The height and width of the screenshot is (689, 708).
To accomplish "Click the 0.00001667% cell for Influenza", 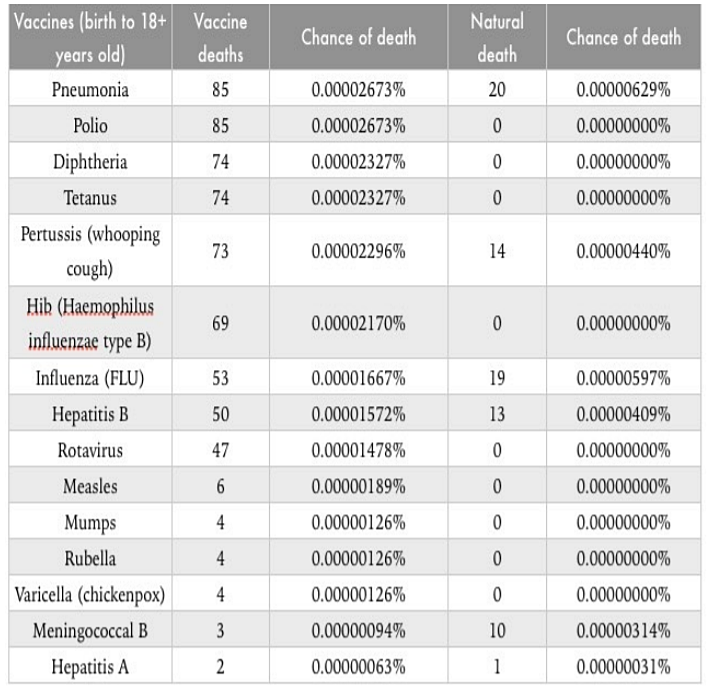I will [x=359, y=377].
